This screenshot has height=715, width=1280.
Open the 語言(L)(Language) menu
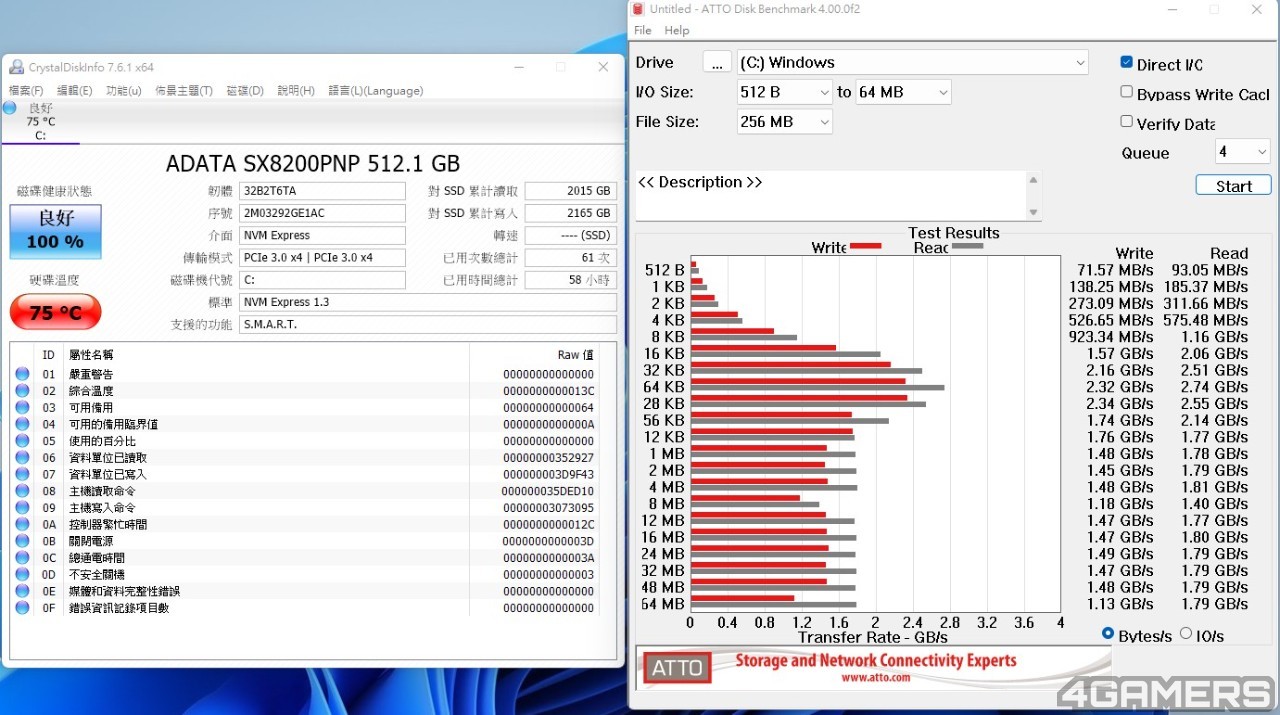pos(375,91)
